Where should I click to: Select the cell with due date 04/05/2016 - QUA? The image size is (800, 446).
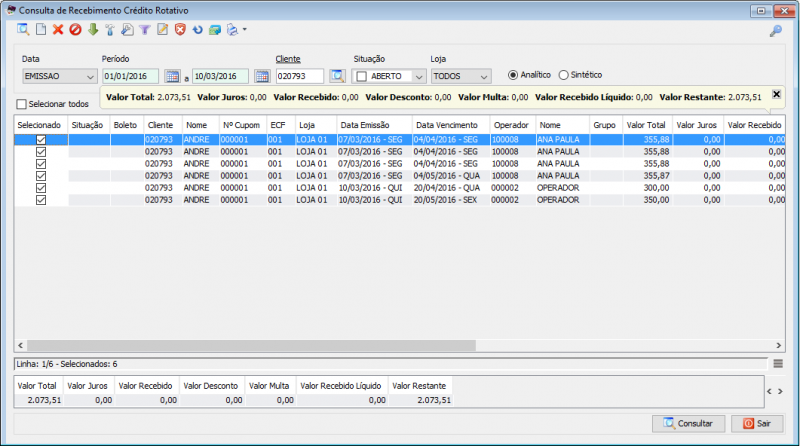coord(451,176)
